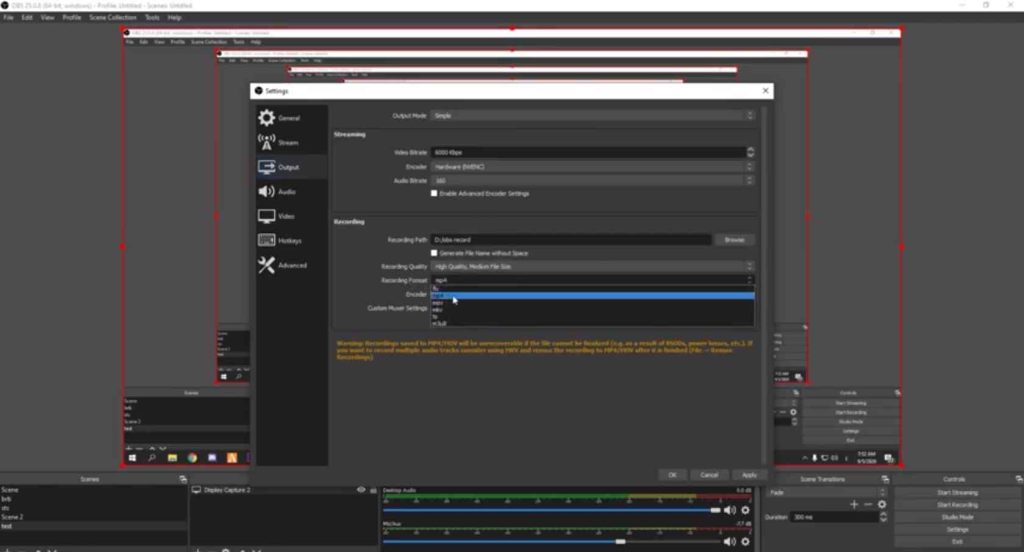Click Browse for recording path
The image size is (1024, 552).
coord(735,240)
